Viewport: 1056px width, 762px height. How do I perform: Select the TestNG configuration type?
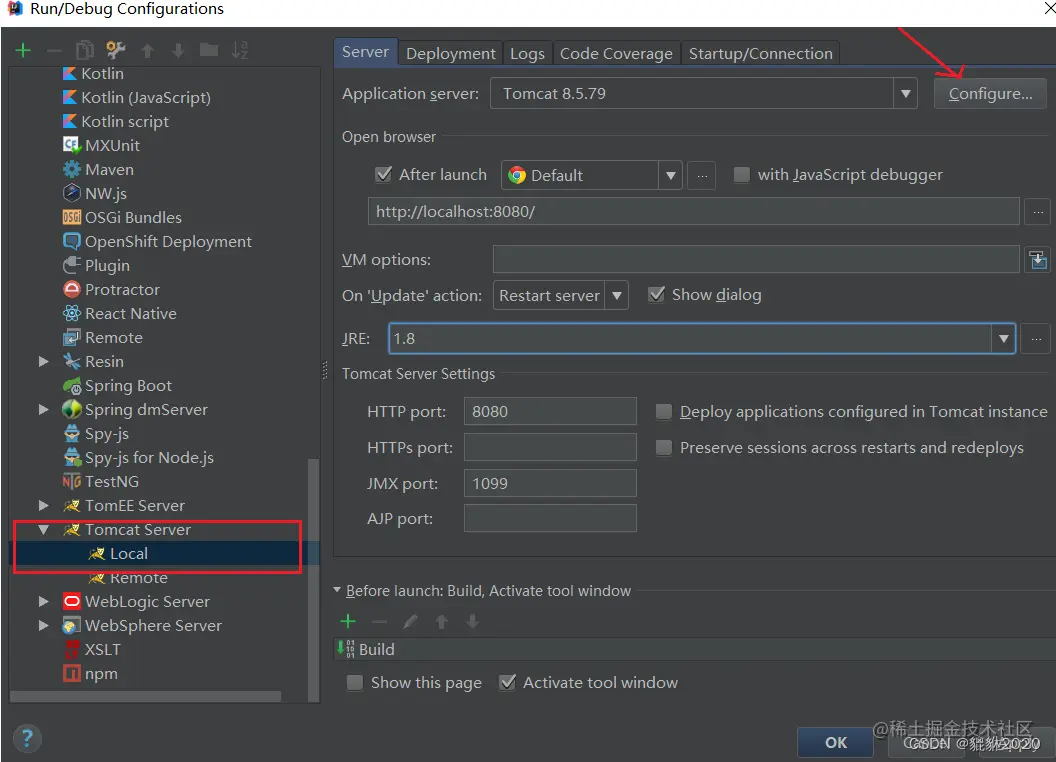click(100, 482)
